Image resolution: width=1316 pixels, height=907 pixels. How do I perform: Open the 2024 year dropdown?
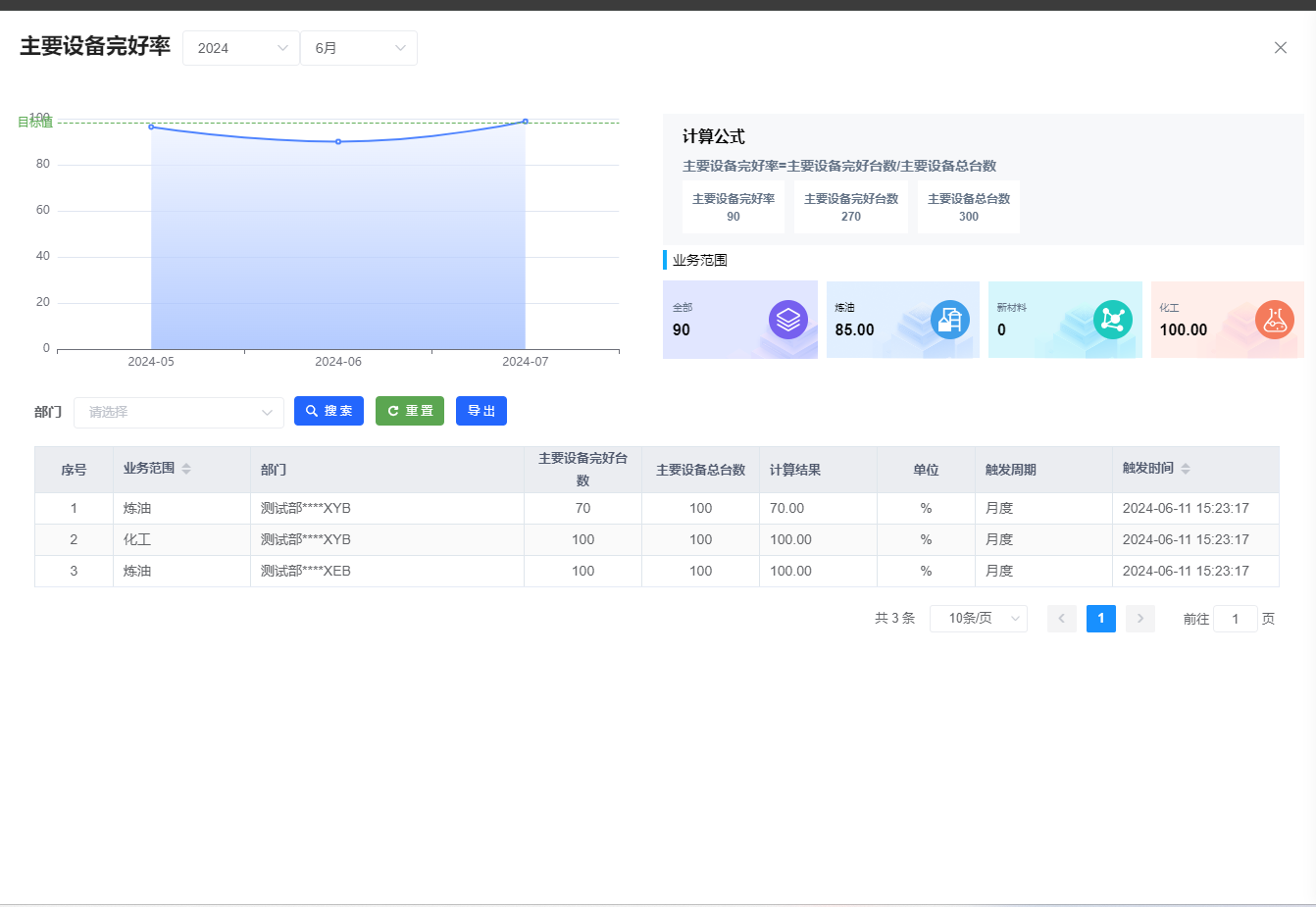[241, 48]
